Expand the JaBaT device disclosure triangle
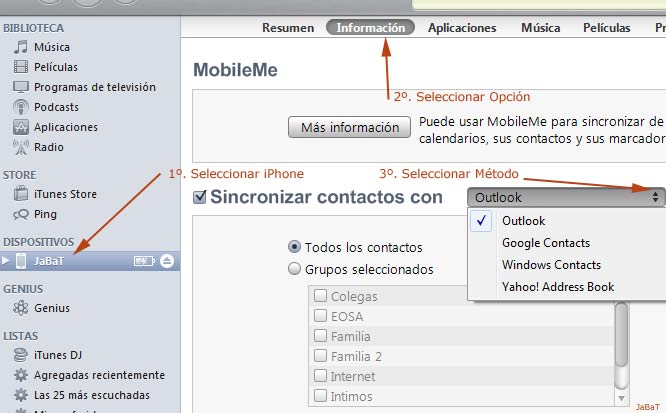 6,260
